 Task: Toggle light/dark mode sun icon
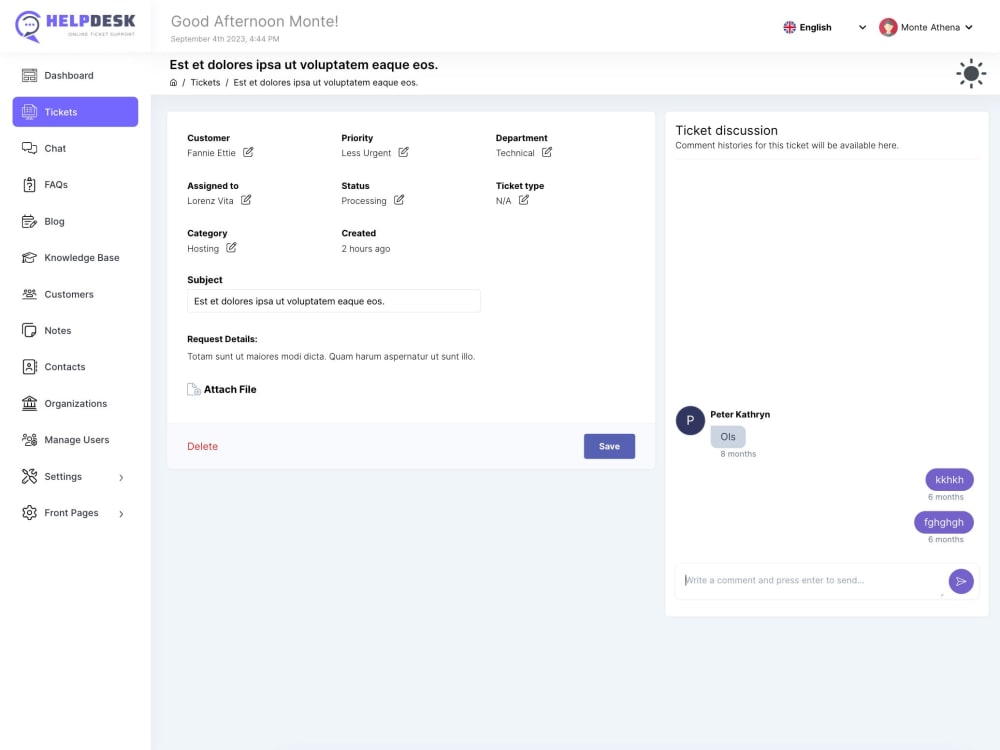971,74
